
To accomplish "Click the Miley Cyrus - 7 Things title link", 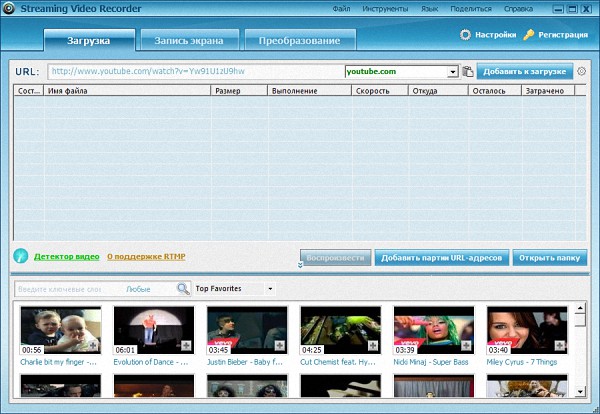I will click(522, 362).
